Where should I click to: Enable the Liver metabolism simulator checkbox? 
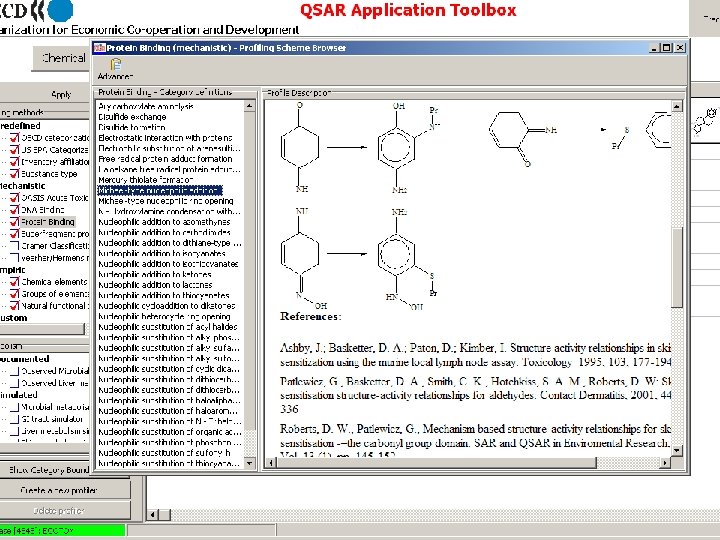(x=14, y=431)
